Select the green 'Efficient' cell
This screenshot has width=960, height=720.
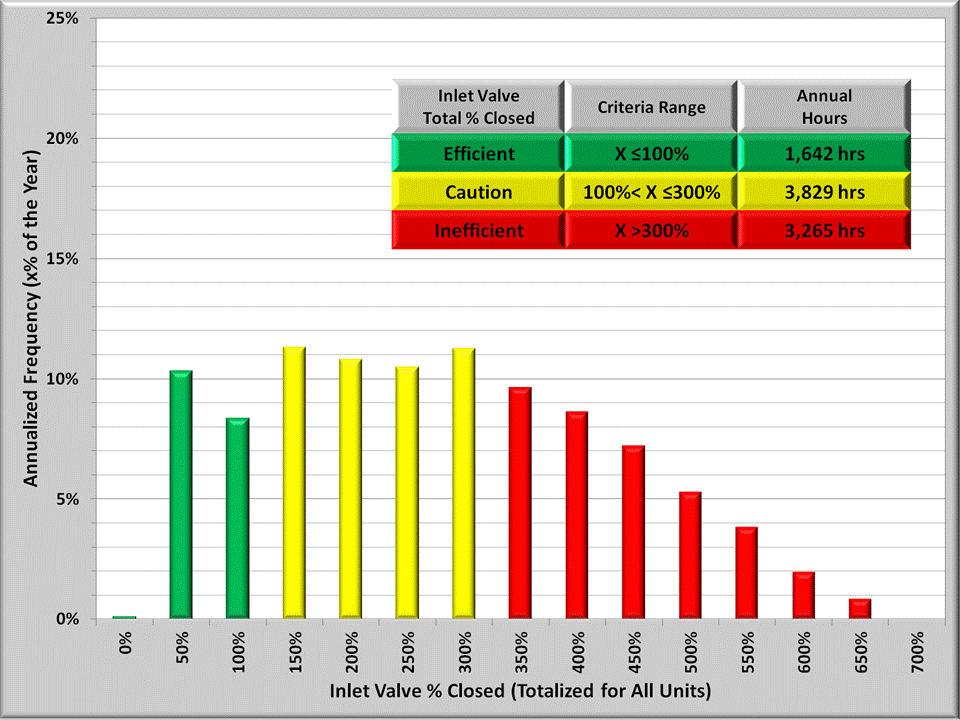[x=478, y=153]
